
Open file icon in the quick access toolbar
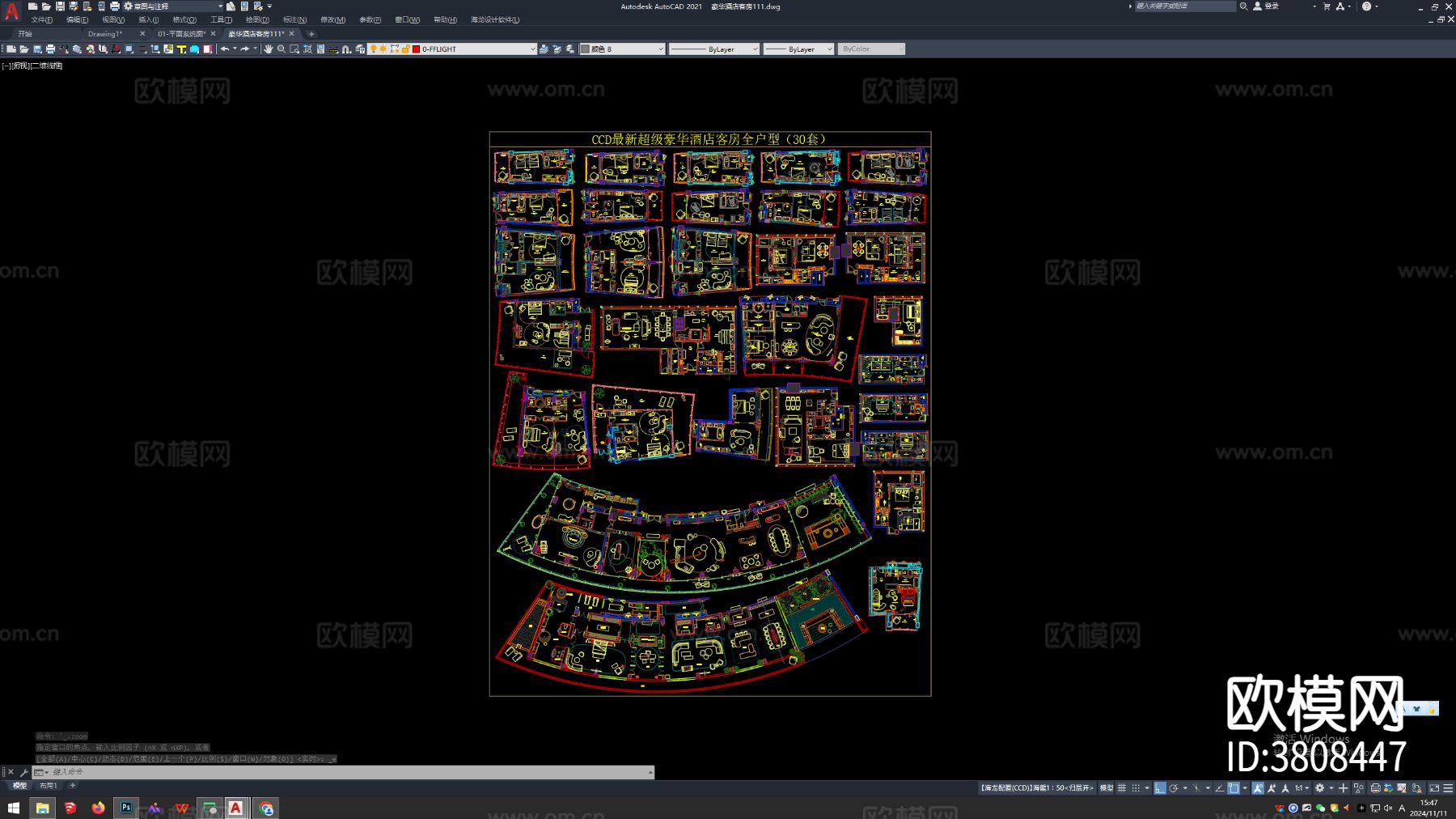tap(46, 6)
